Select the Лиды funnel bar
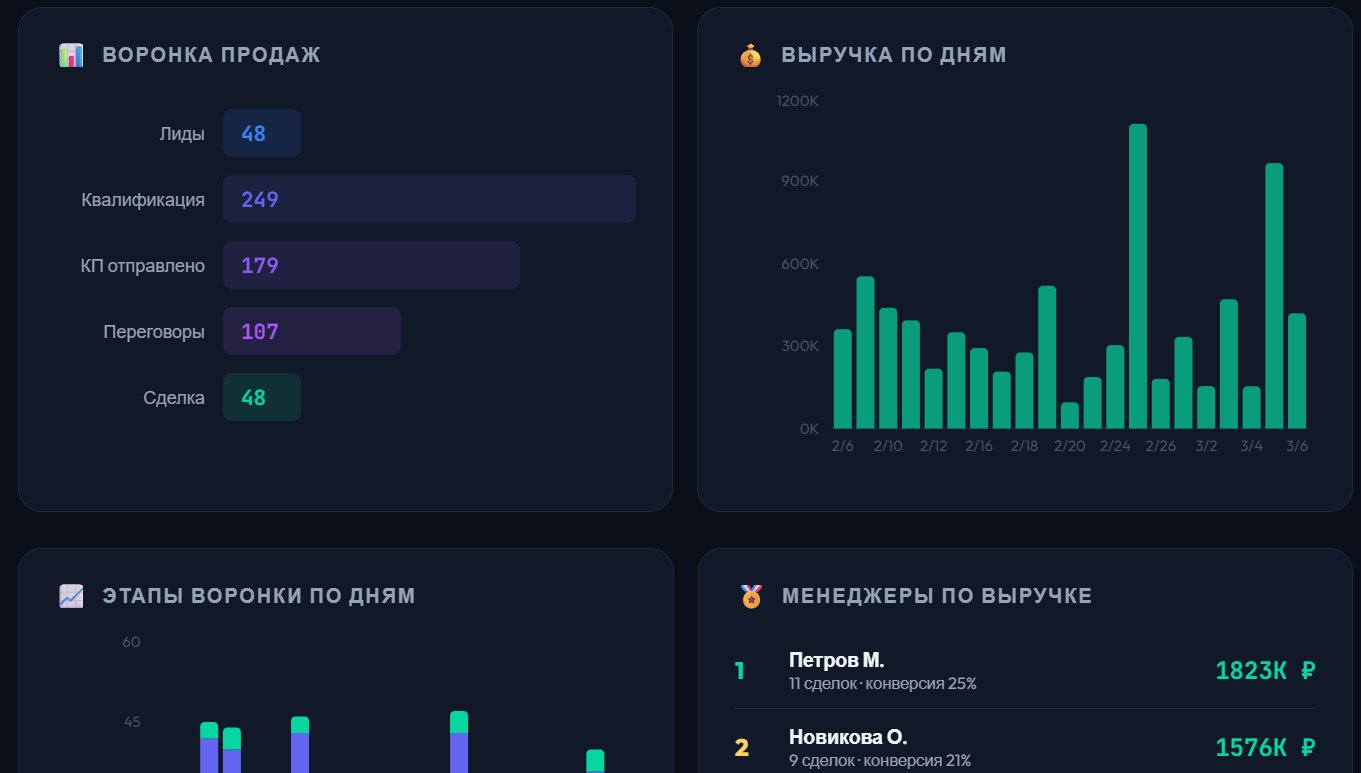1361x773 pixels. [x=261, y=133]
